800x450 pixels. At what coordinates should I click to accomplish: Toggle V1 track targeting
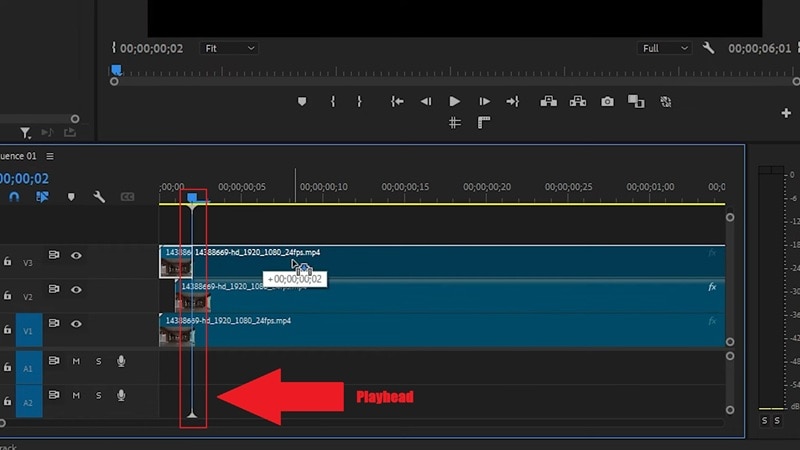(x=29, y=331)
